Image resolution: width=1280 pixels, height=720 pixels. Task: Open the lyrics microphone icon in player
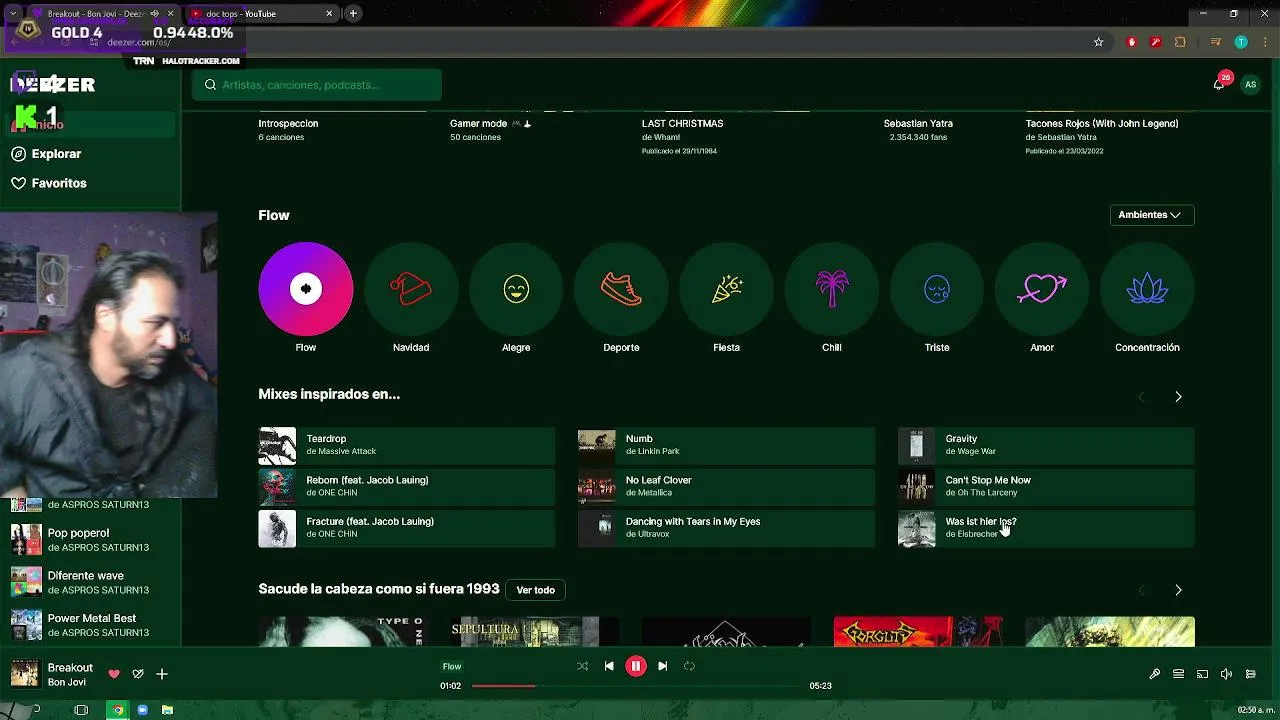pos(1154,674)
